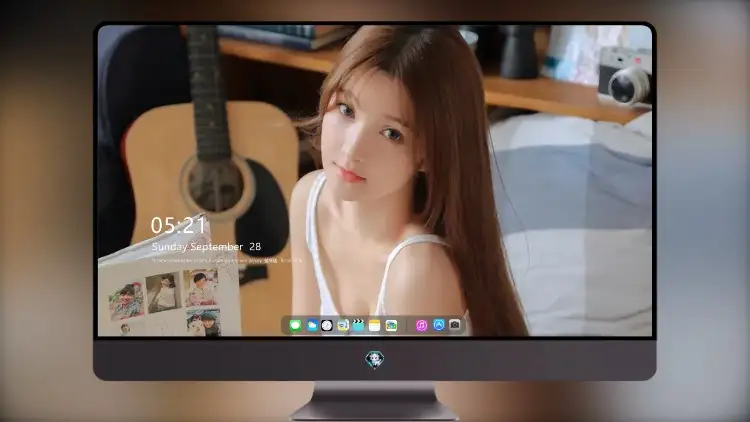The height and width of the screenshot is (422, 750).
Task: Open the green Messages app in dock
Action: pyautogui.click(x=295, y=326)
